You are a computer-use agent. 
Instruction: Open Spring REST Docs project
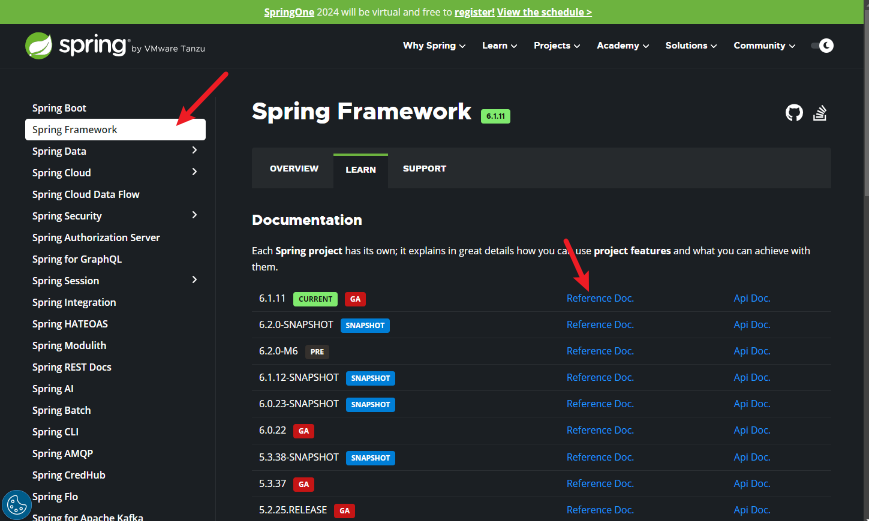(x=71, y=367)
